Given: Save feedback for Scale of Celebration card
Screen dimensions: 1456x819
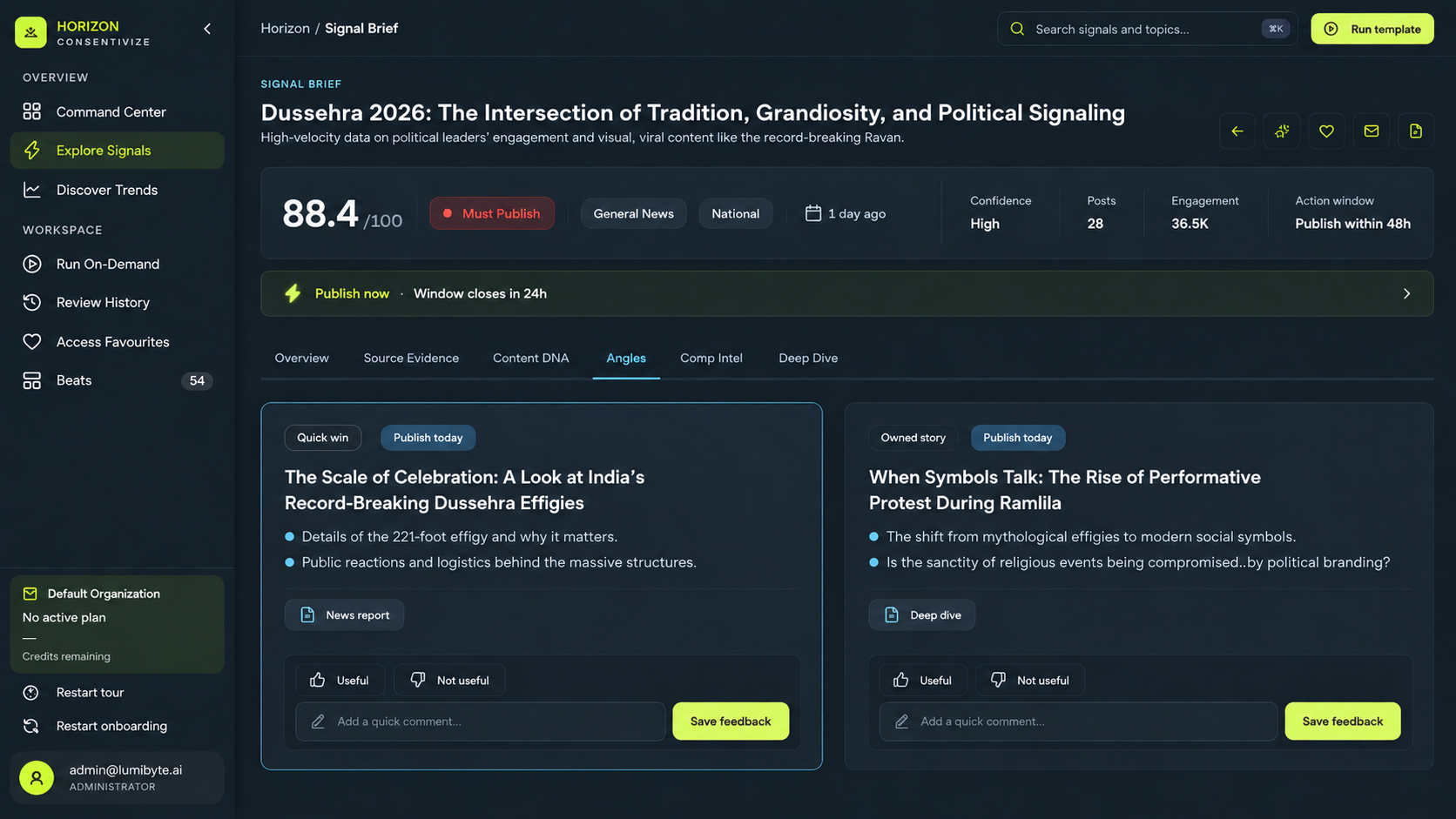Looking at the screenshot, I should [731, 722].
